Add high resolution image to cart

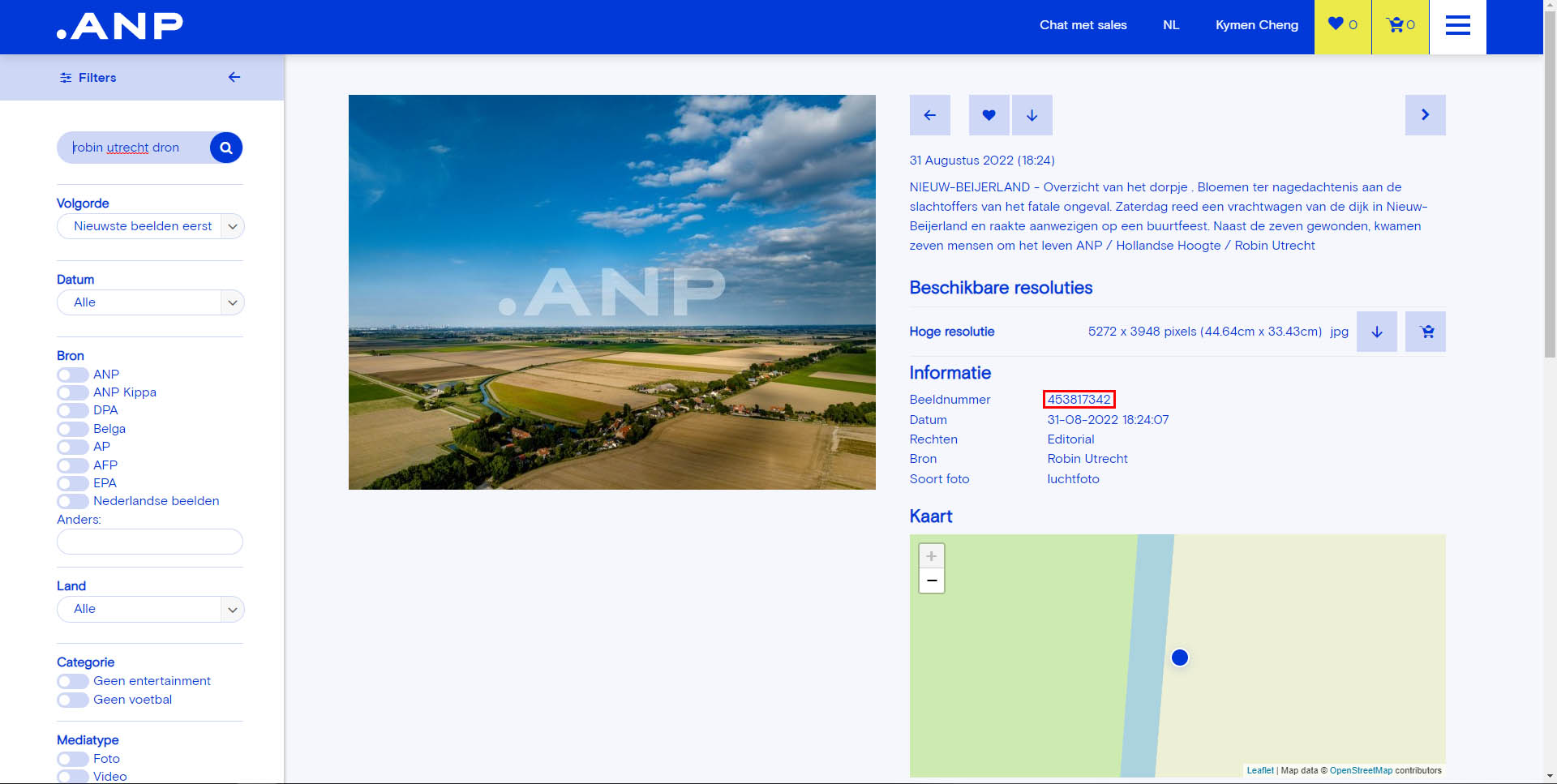[x=1426, y=332]
